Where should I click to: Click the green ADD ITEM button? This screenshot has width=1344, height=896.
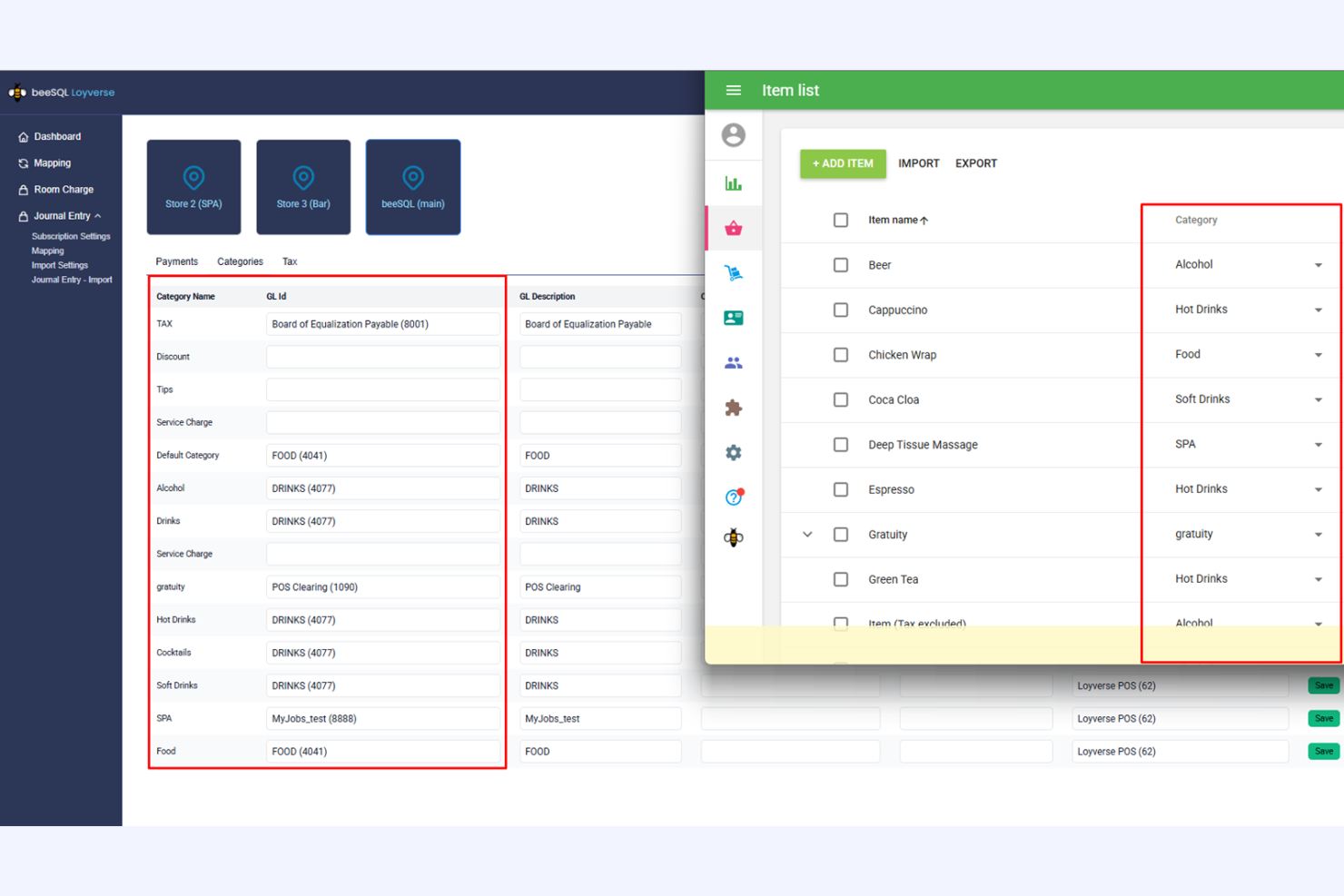pyautogui.click(x=843, y=163)
